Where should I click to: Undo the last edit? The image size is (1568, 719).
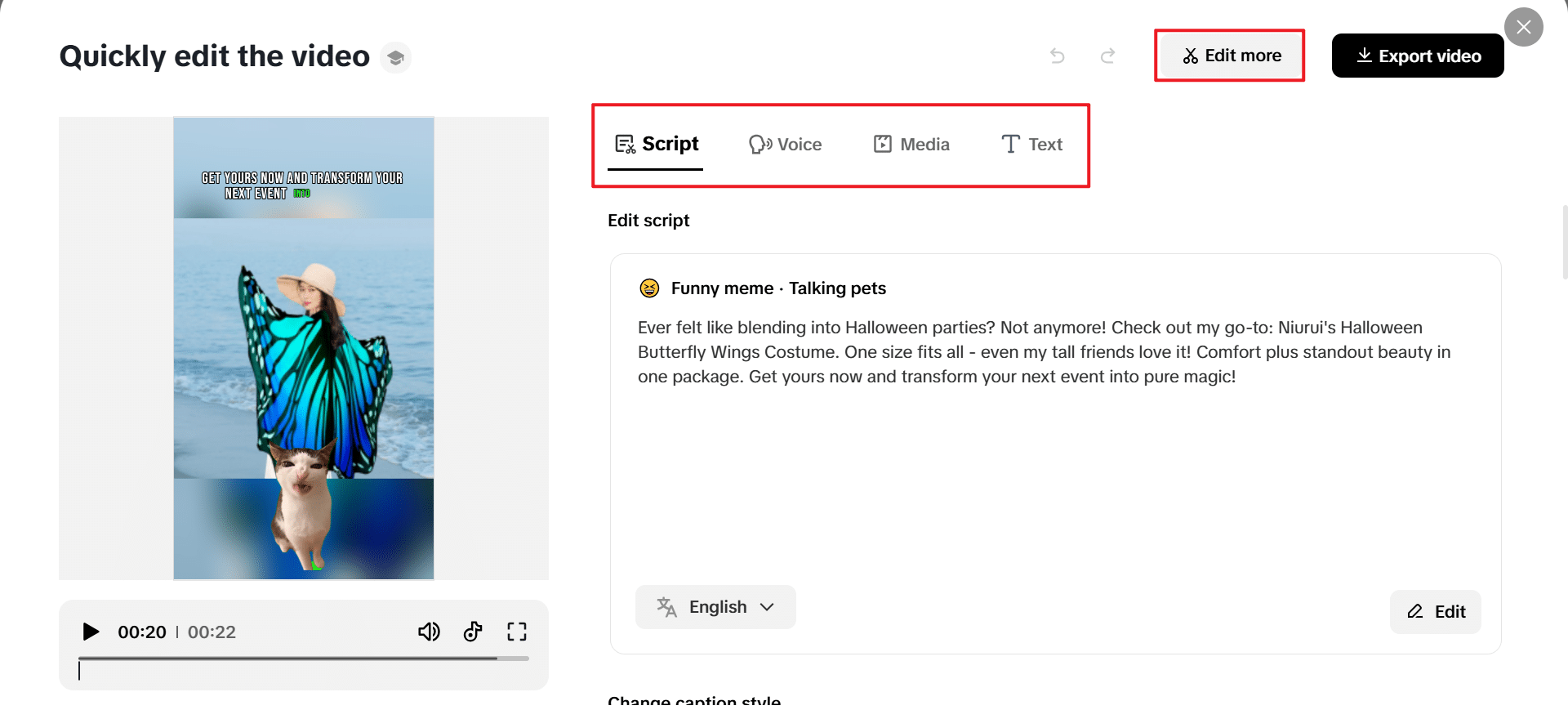[x=1058, y=56]
